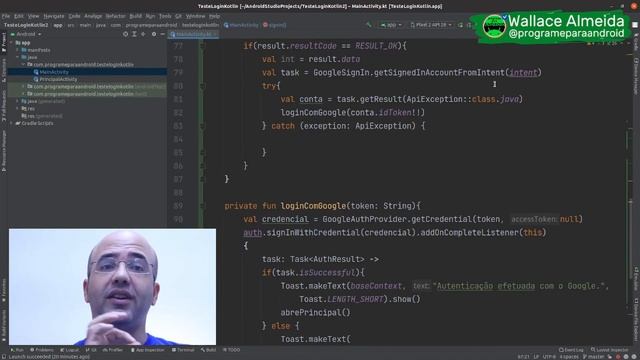The width and height of the screenshot is (640, 360).
Task: Collapse the app module node
Action: click(x=11, y=42)
